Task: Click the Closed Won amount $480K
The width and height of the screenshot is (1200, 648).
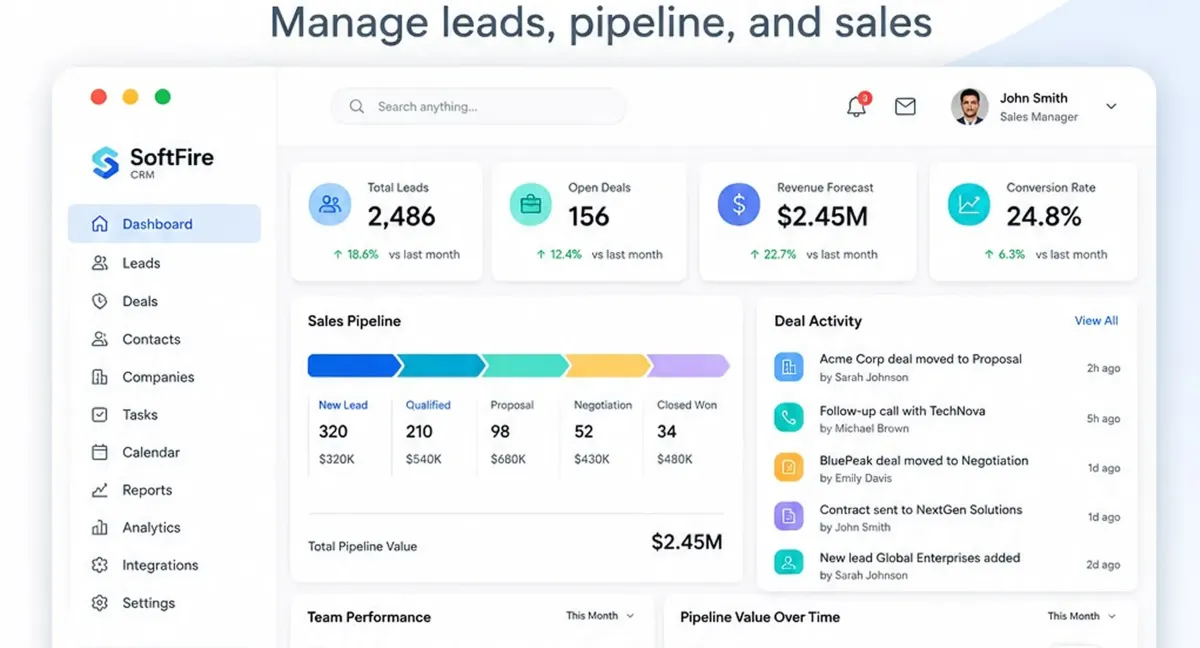Action: [x=675, y=459]
